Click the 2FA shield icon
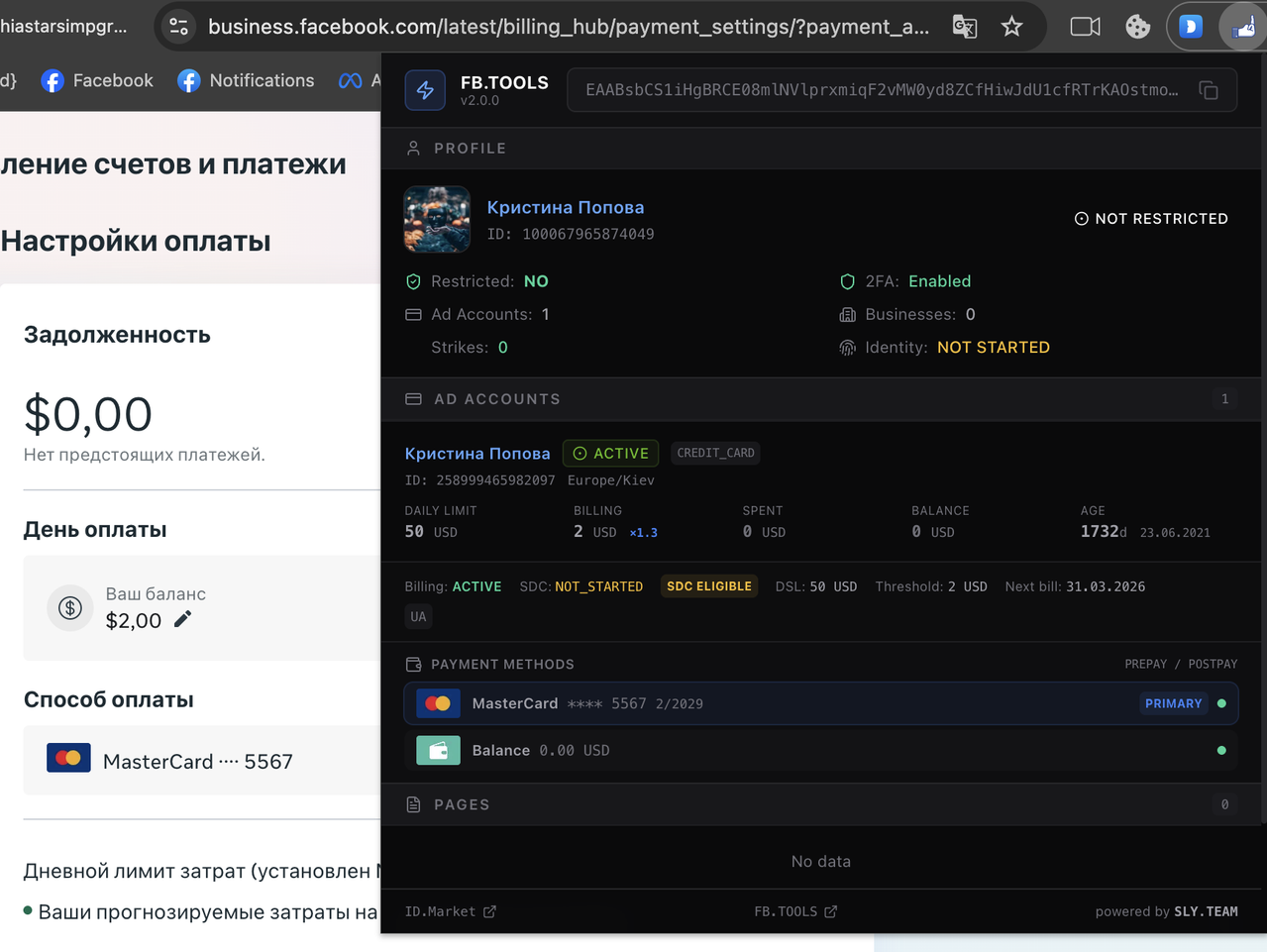Viewport: 1267px width, 952px height. pos(847,281)
